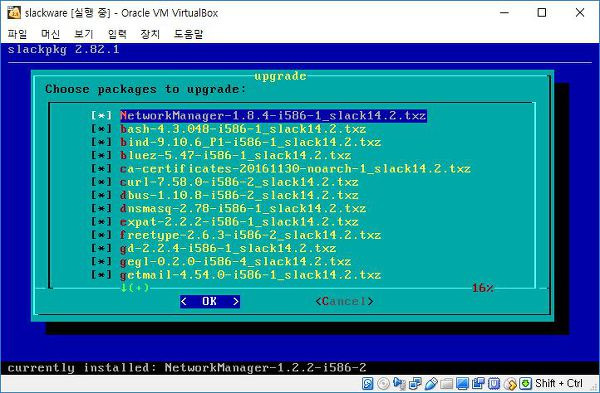Open the 장치 menu
The image size is (600, 393).
[150, 34]
